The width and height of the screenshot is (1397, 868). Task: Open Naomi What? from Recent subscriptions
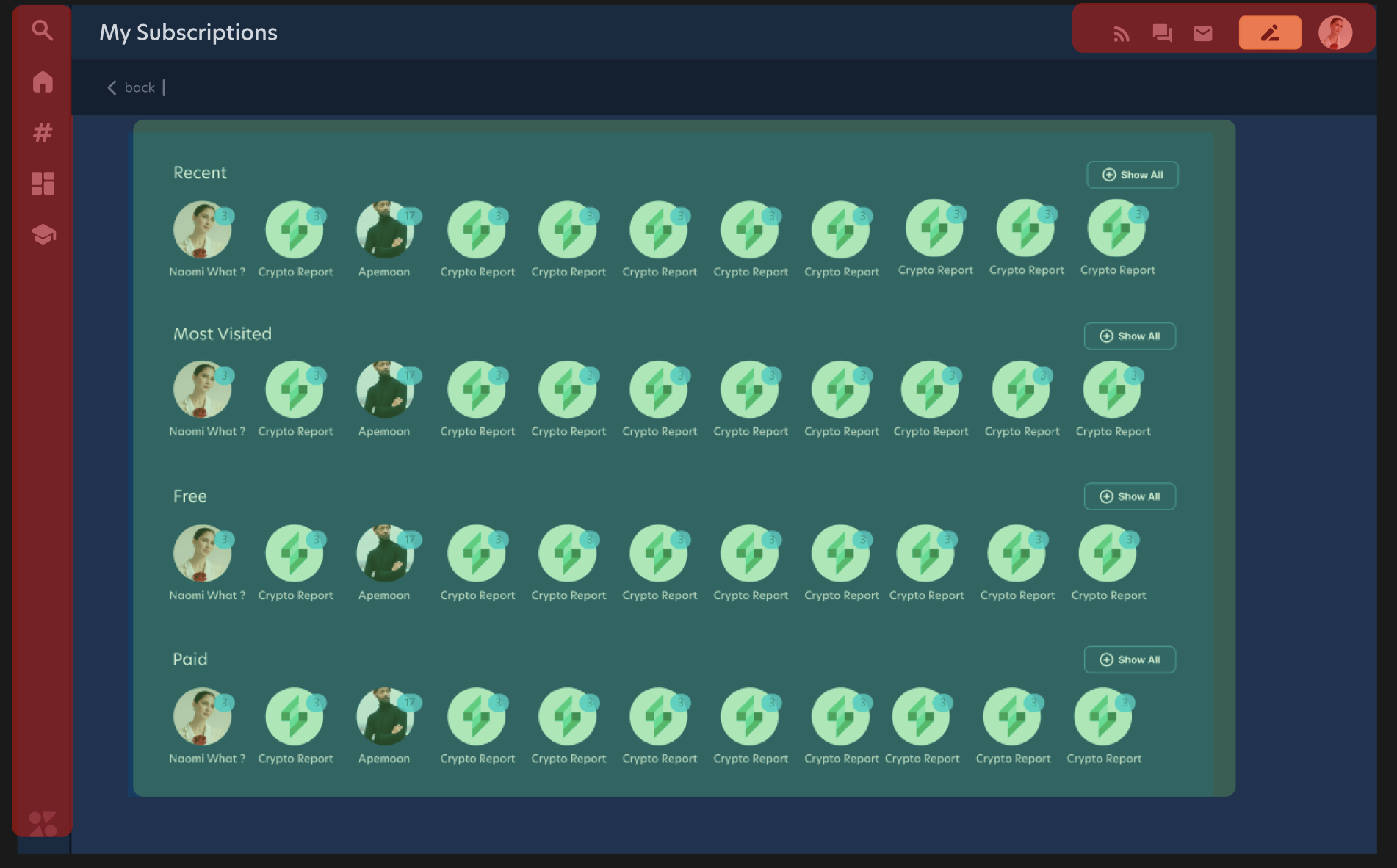click(203, 228)
